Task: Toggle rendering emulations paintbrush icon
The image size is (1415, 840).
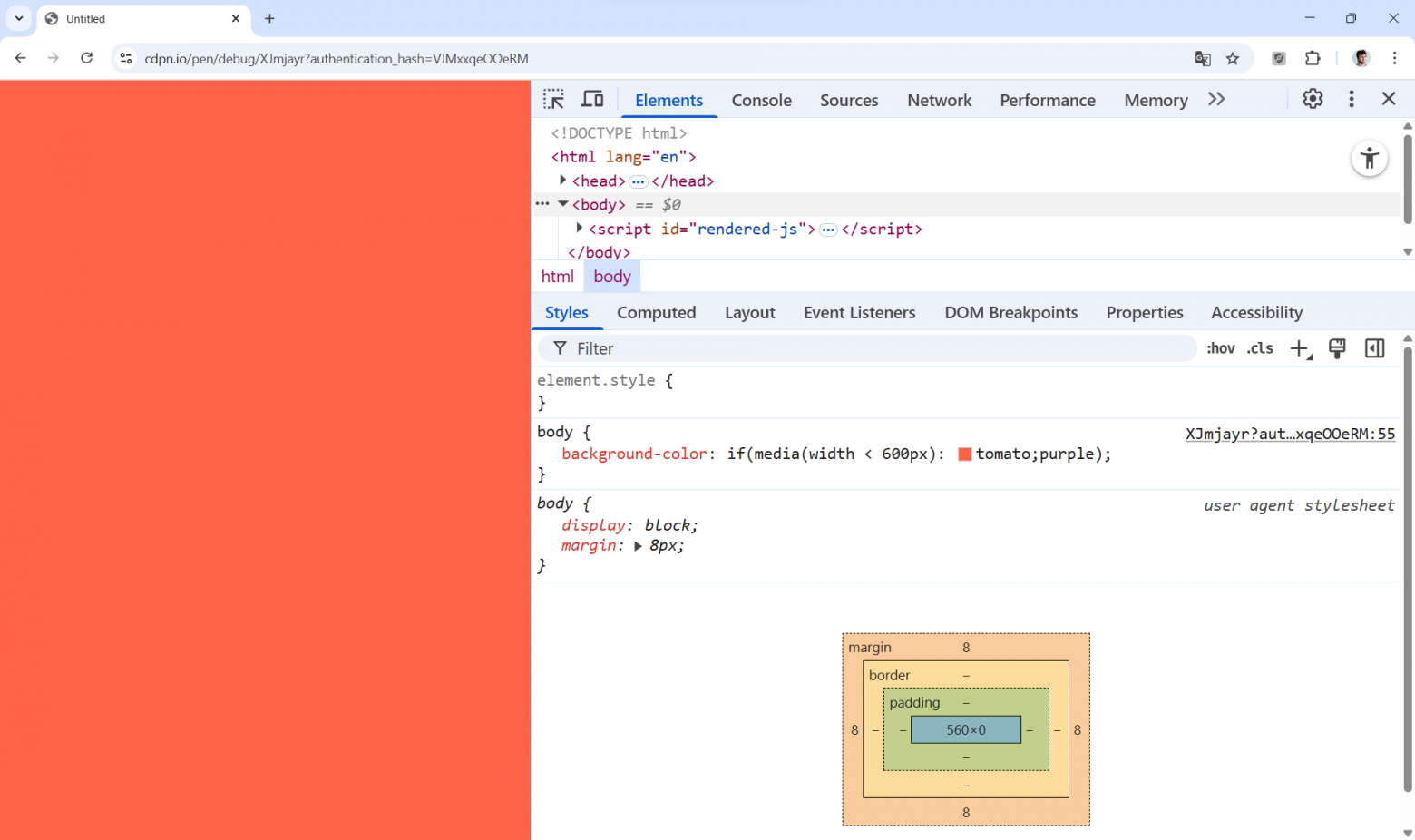Action: (x=1337, y=348)
